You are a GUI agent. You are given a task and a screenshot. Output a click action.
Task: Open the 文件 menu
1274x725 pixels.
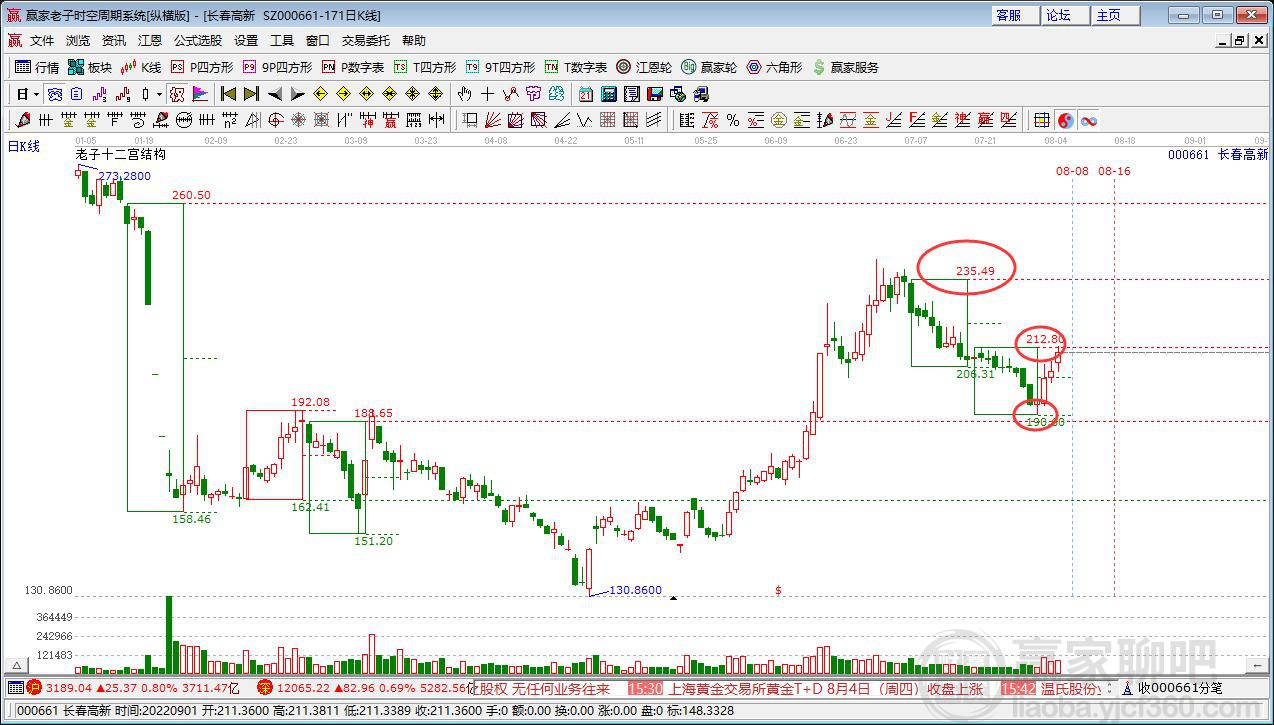42,41
